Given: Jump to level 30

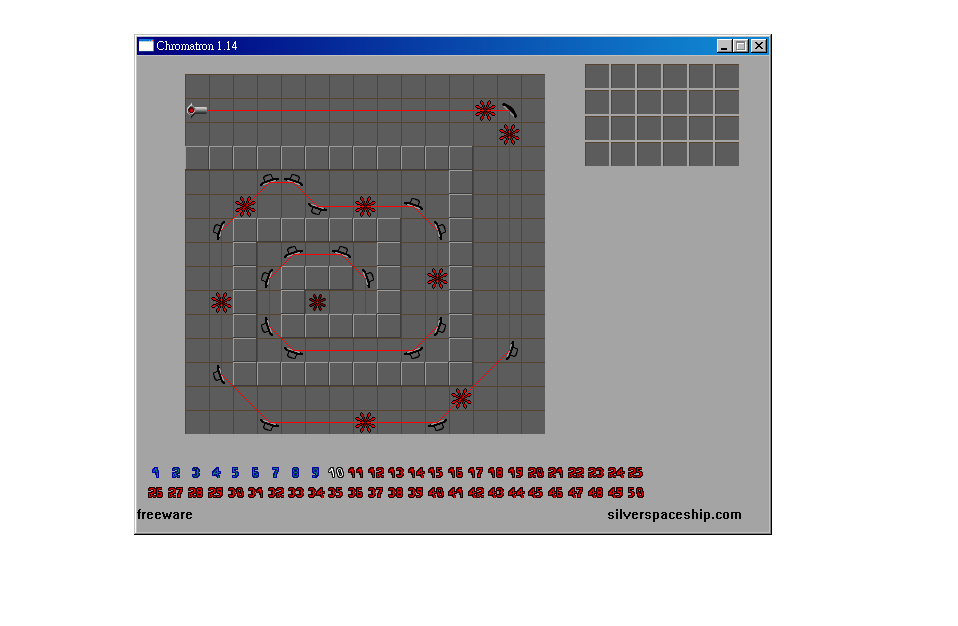Looking at the screenshot, I should [236, 492].
